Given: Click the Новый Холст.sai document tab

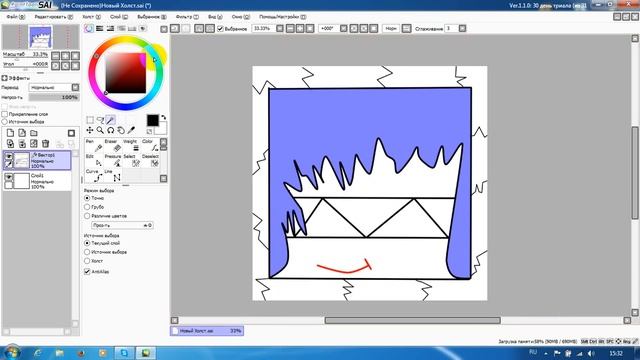Looking at the screenshot, I should (x=207, y=331).
